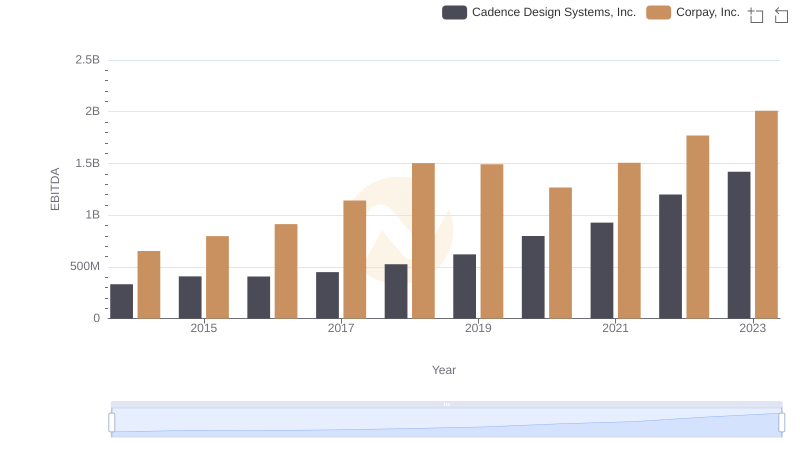Click the right handle of range slider

(x=781, y=422)
